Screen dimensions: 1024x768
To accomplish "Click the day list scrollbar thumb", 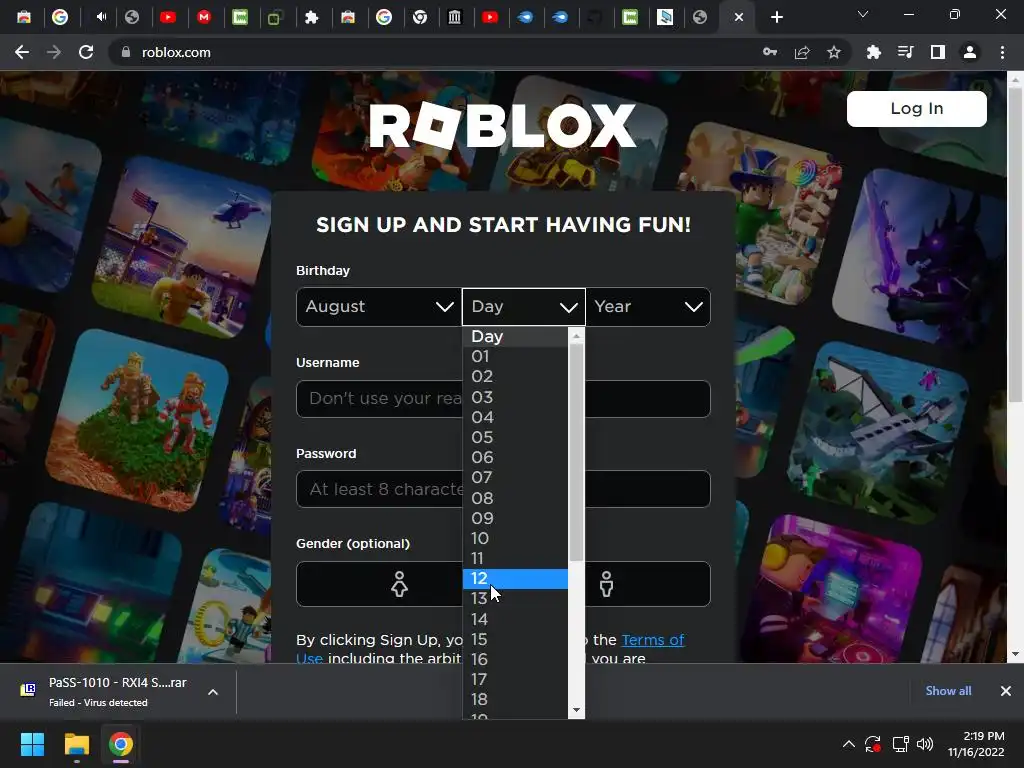I will click(576, 453).
